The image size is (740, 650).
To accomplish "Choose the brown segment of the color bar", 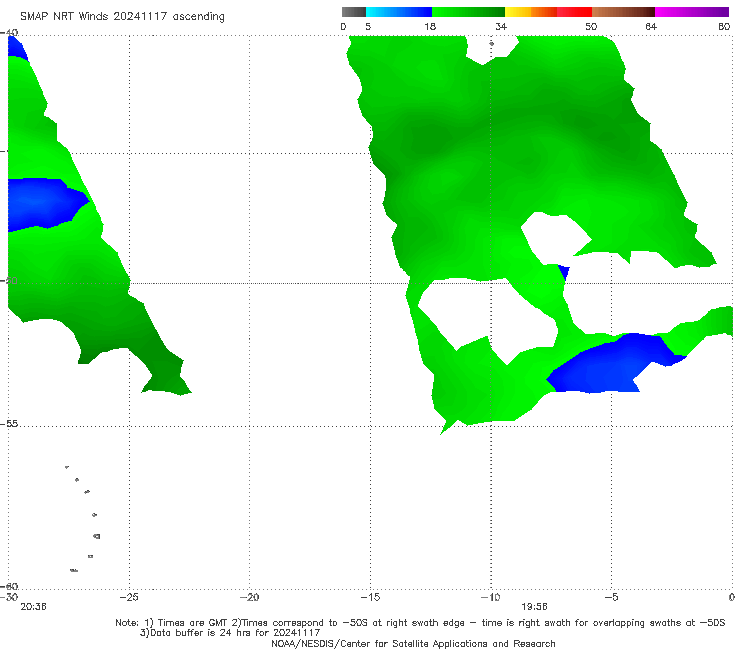I will pyautogui.click(x=623, y=12).
